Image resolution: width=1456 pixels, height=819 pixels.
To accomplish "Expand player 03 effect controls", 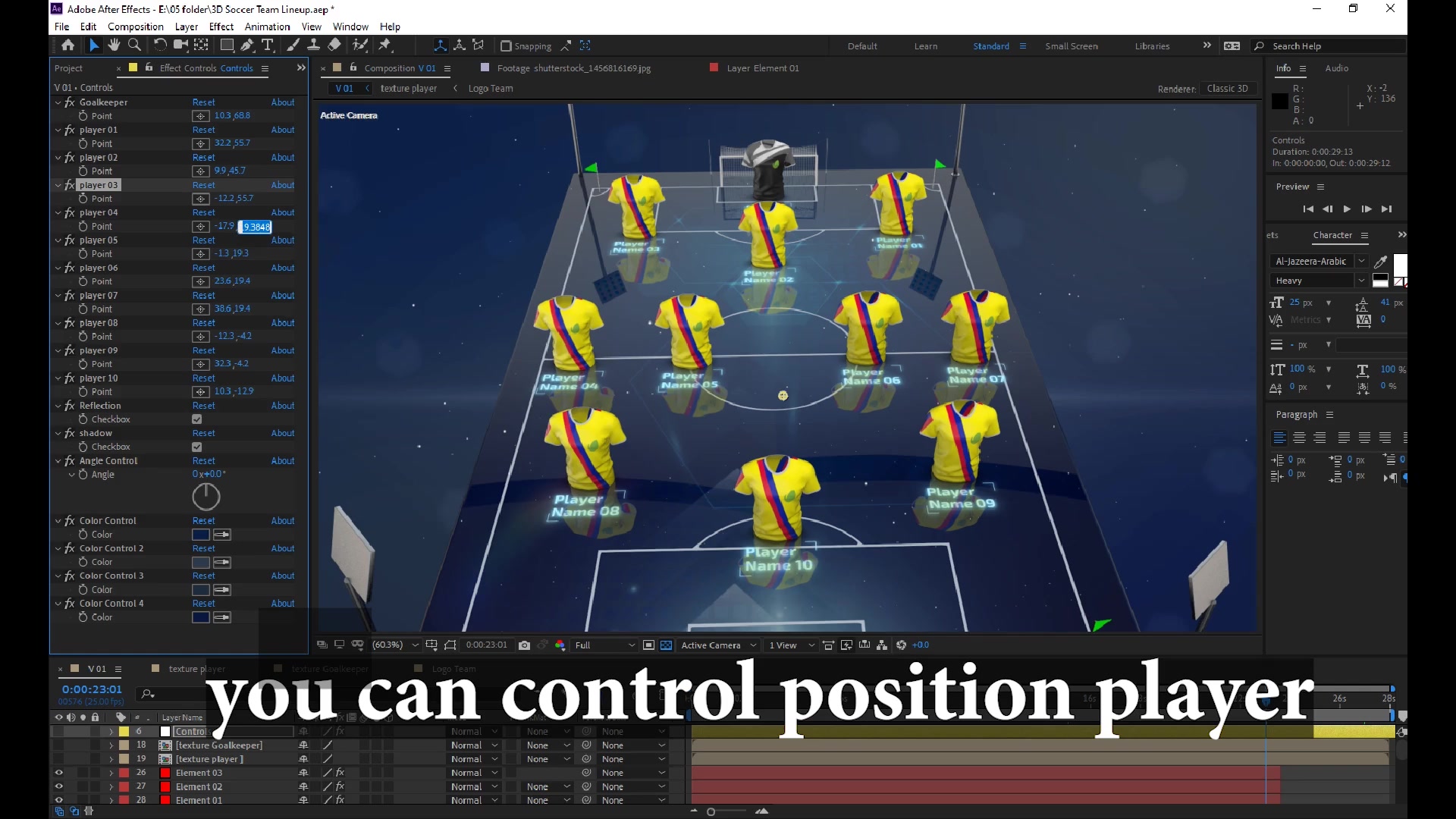I will coord(58,185).
